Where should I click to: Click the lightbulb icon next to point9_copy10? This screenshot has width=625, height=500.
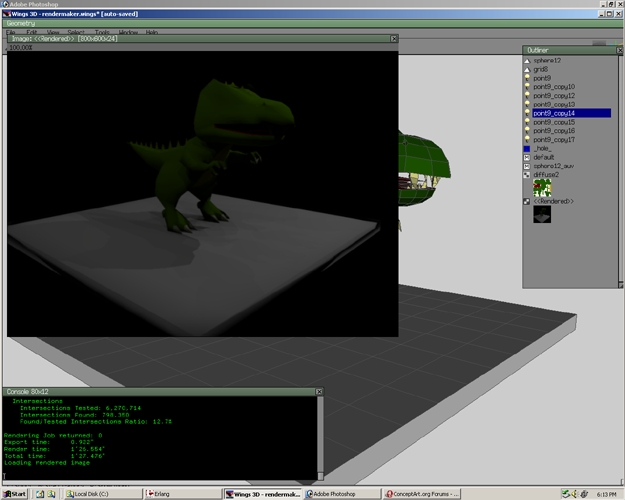pyautogui.click(x=527, y=87)
